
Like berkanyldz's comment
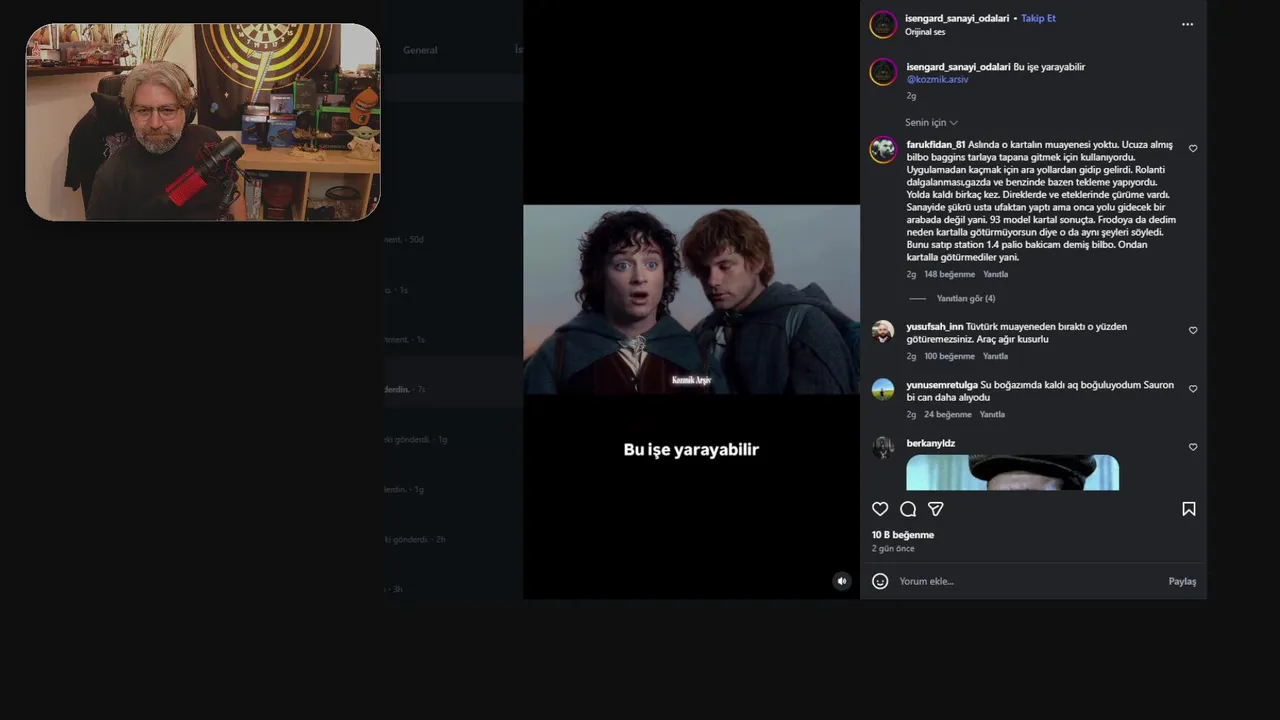click(1193, 447)
